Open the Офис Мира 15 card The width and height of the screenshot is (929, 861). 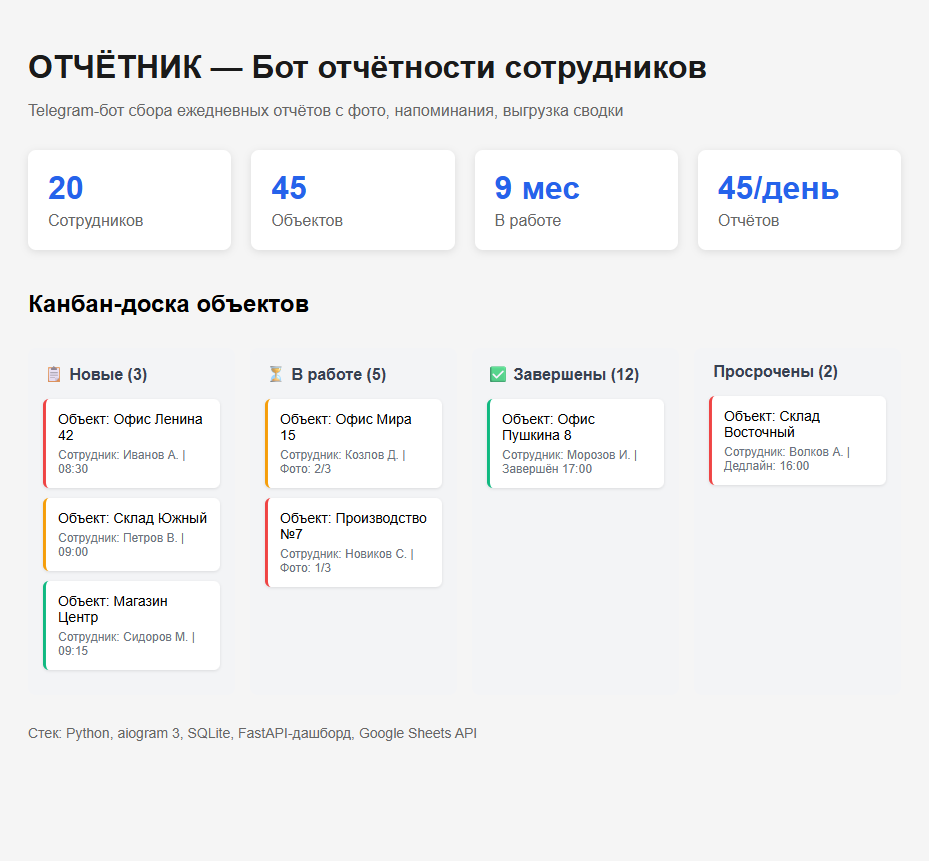pos(354,443)
